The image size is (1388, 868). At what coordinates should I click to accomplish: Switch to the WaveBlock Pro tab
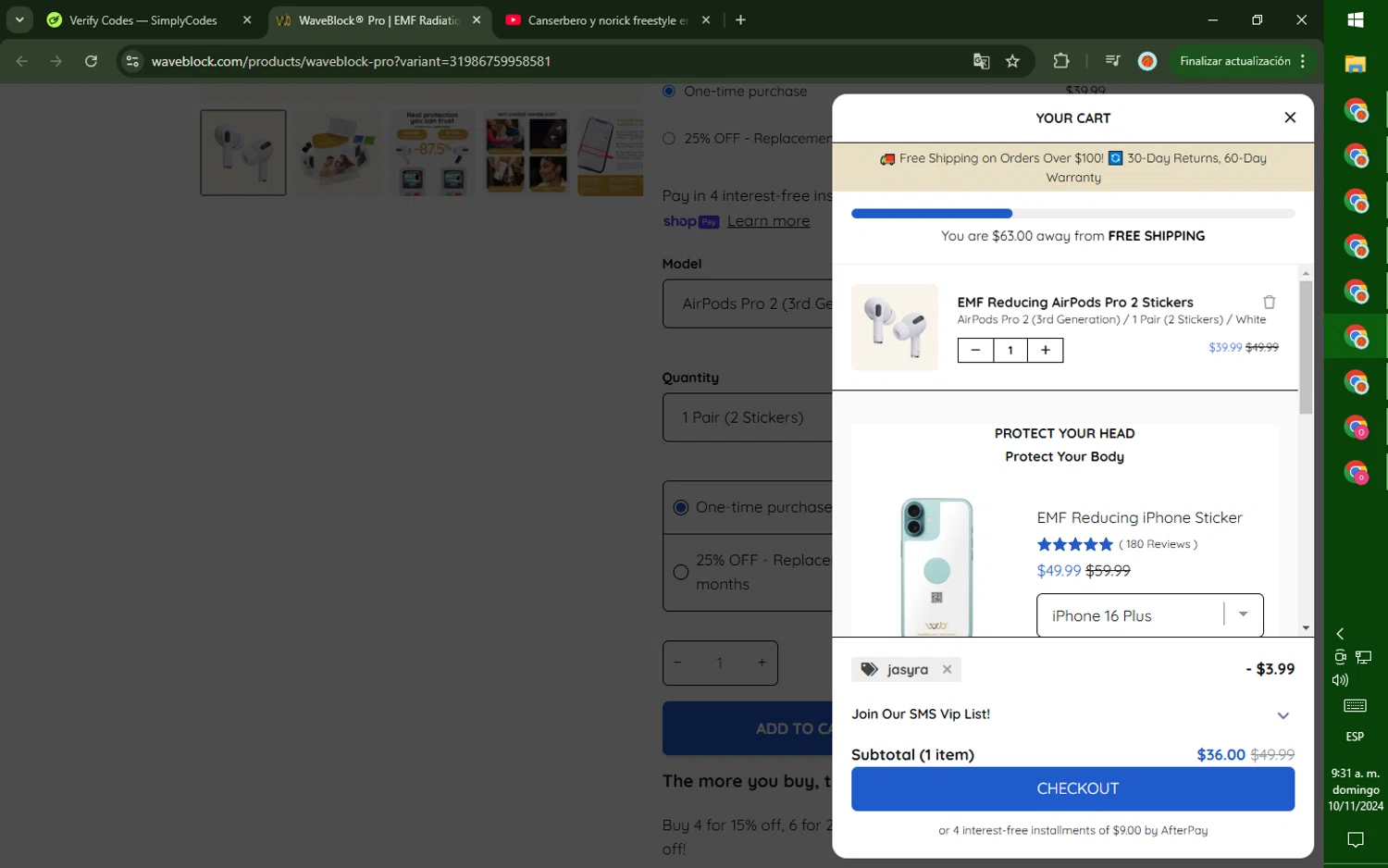(x=379, y=20)
